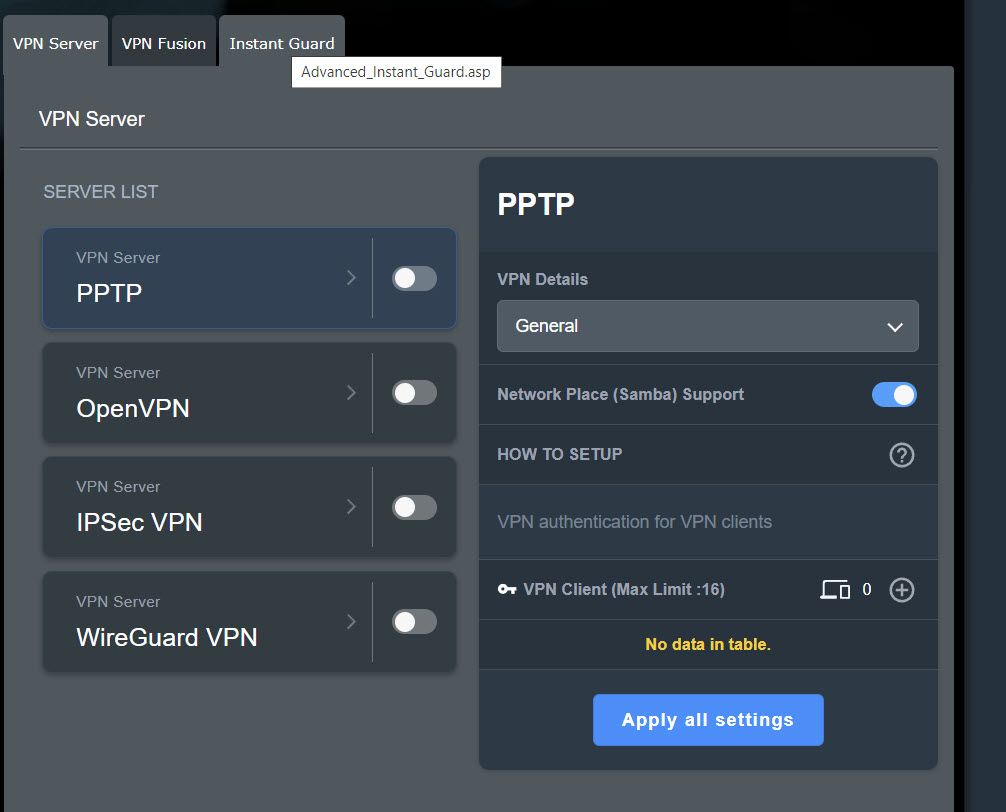
Task: Expand IPSec VPN entry chevron
Action: coord(351,507)
